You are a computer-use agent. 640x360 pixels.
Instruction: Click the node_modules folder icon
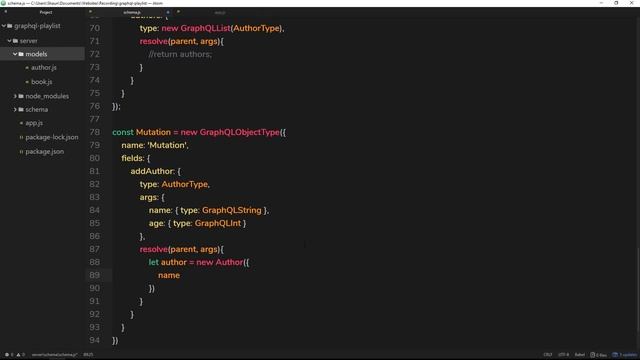click(x=21, y=96)
